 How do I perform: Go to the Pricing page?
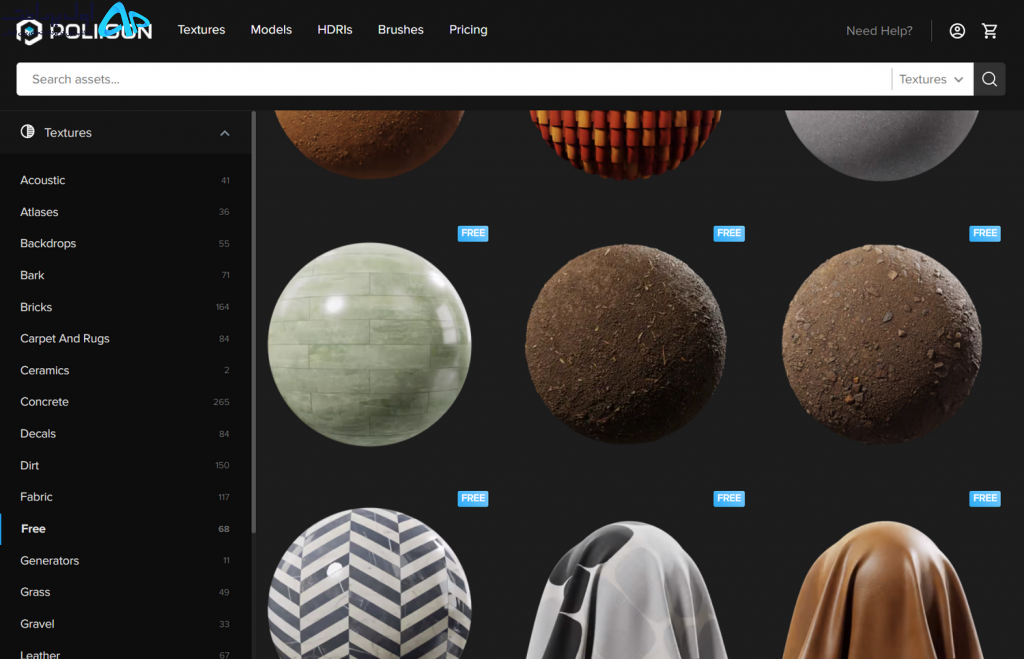click(468, 29)
